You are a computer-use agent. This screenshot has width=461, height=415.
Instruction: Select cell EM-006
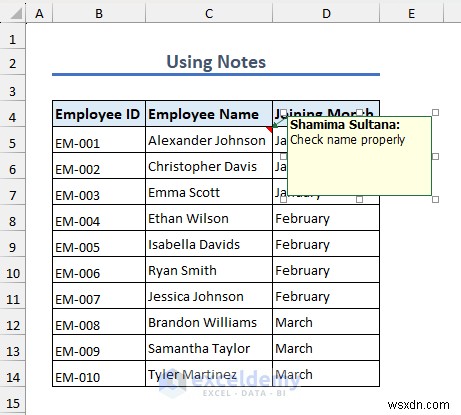pyautogui.click(x=99, y=270)
